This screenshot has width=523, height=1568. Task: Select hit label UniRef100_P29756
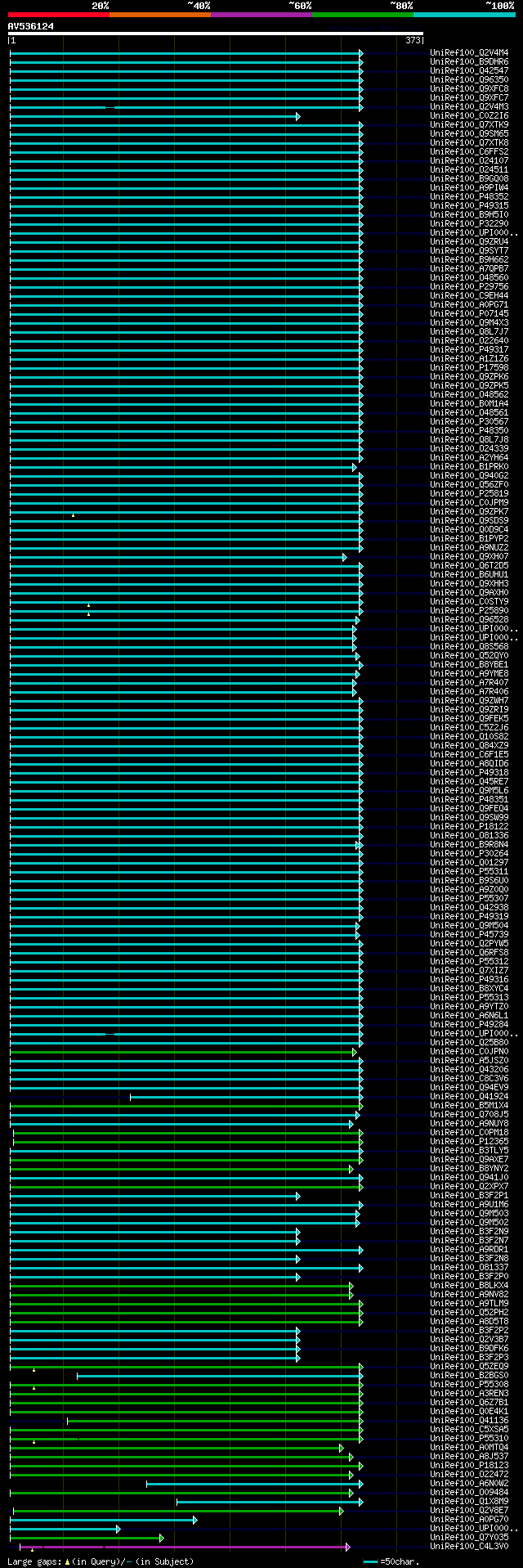click(470, 286)
